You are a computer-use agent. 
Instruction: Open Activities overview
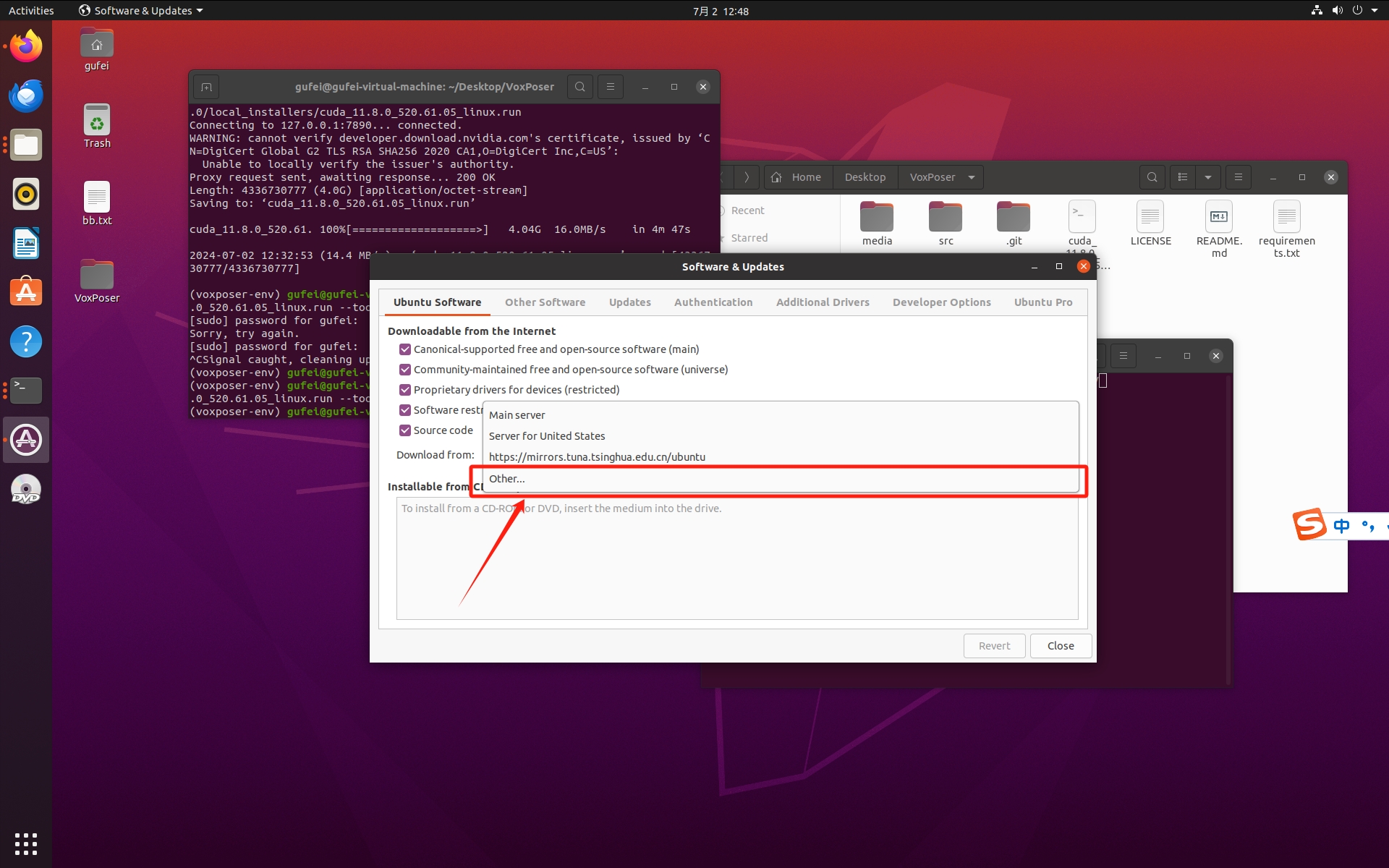(31, 11)
